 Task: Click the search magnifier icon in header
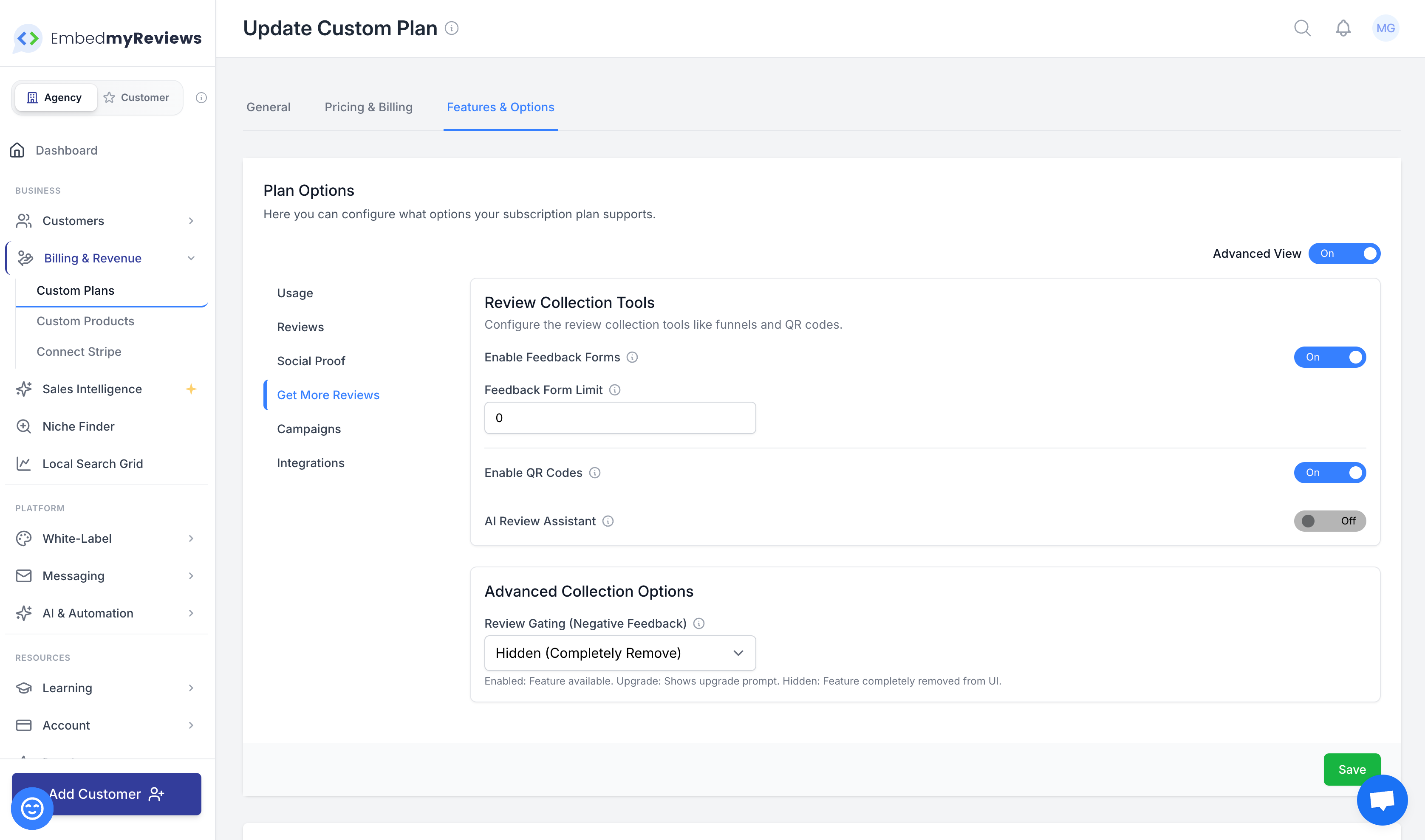coord(1302,28)
